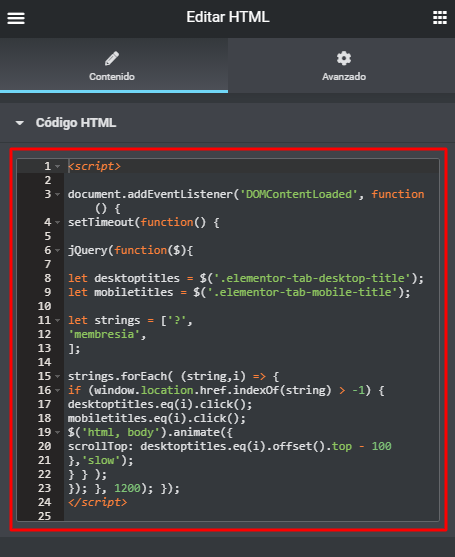Fold the setTimeout block at line 4

click(58, 222)
